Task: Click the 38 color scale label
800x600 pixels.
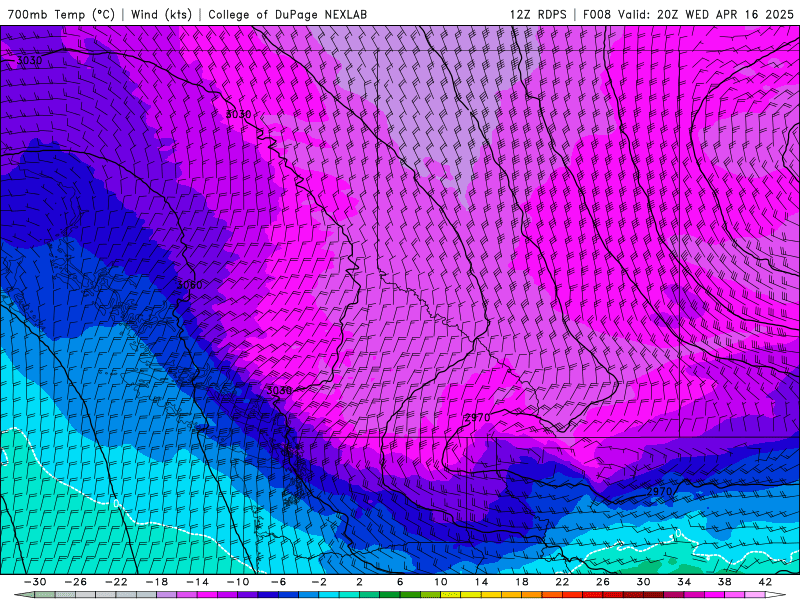Action: [724, 582]
